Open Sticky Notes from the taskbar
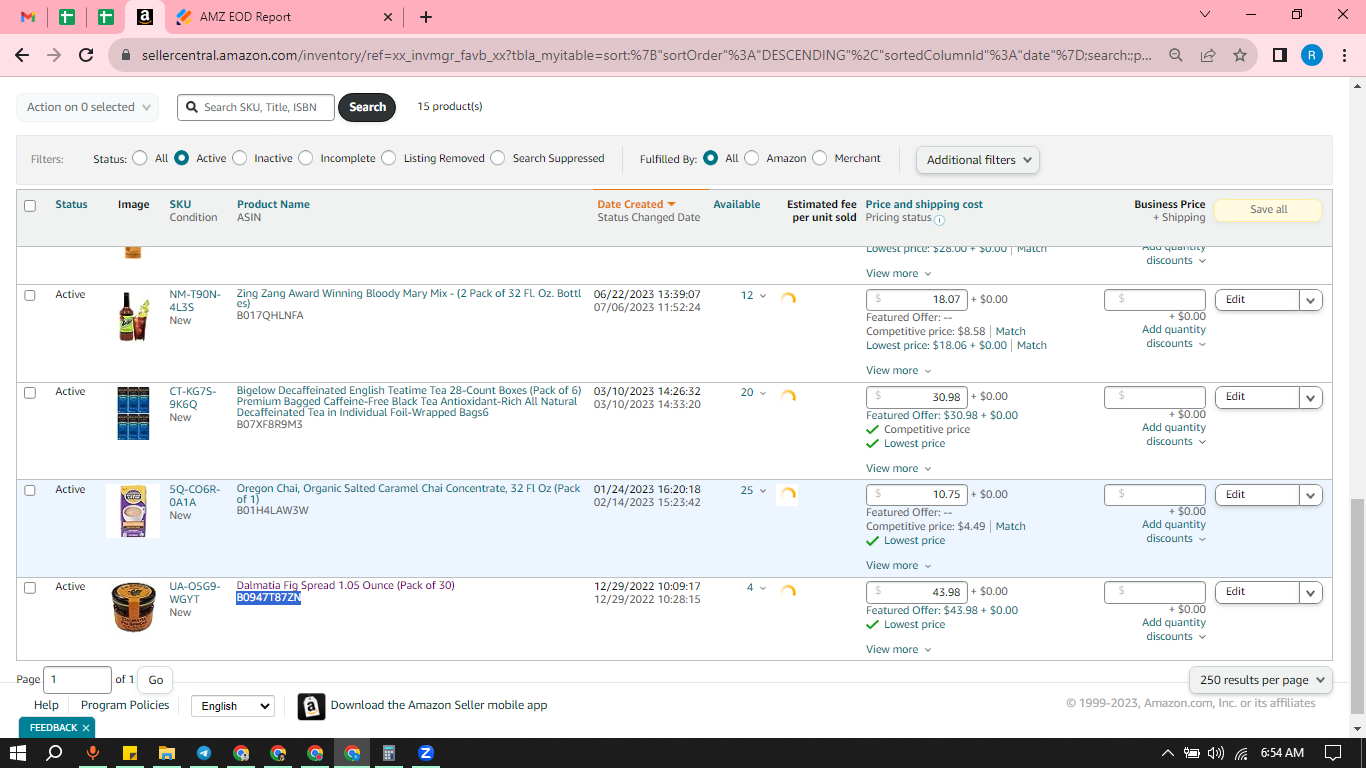The height and width of the screenshot is (768, 1366). click(x=129, y=753)
